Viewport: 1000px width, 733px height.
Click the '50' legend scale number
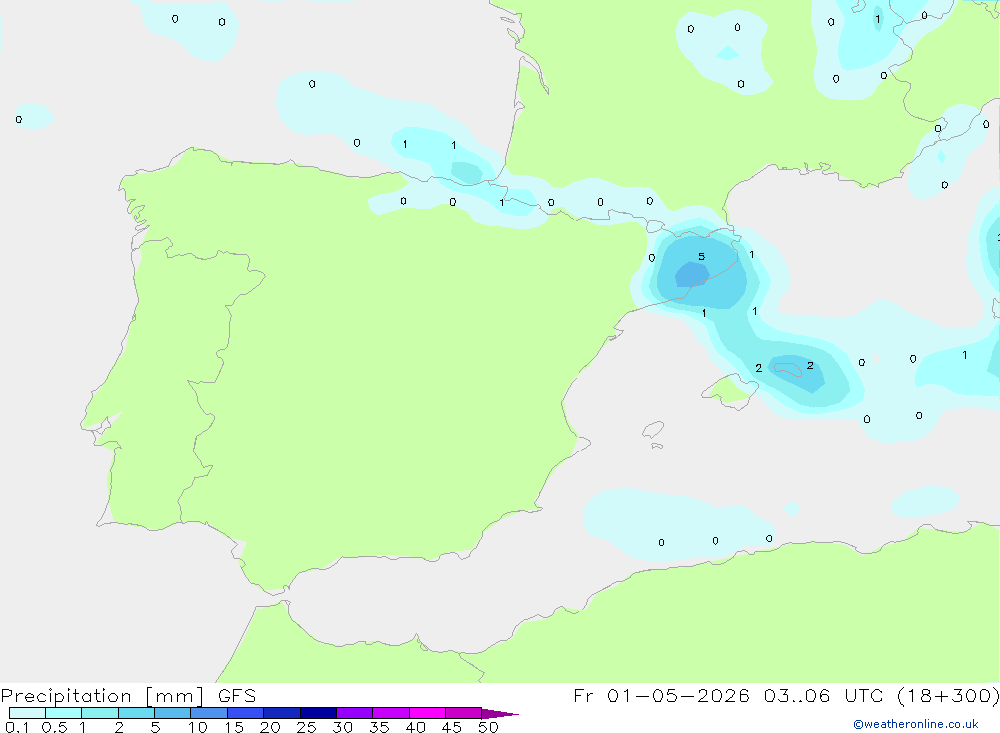point(488,727)
